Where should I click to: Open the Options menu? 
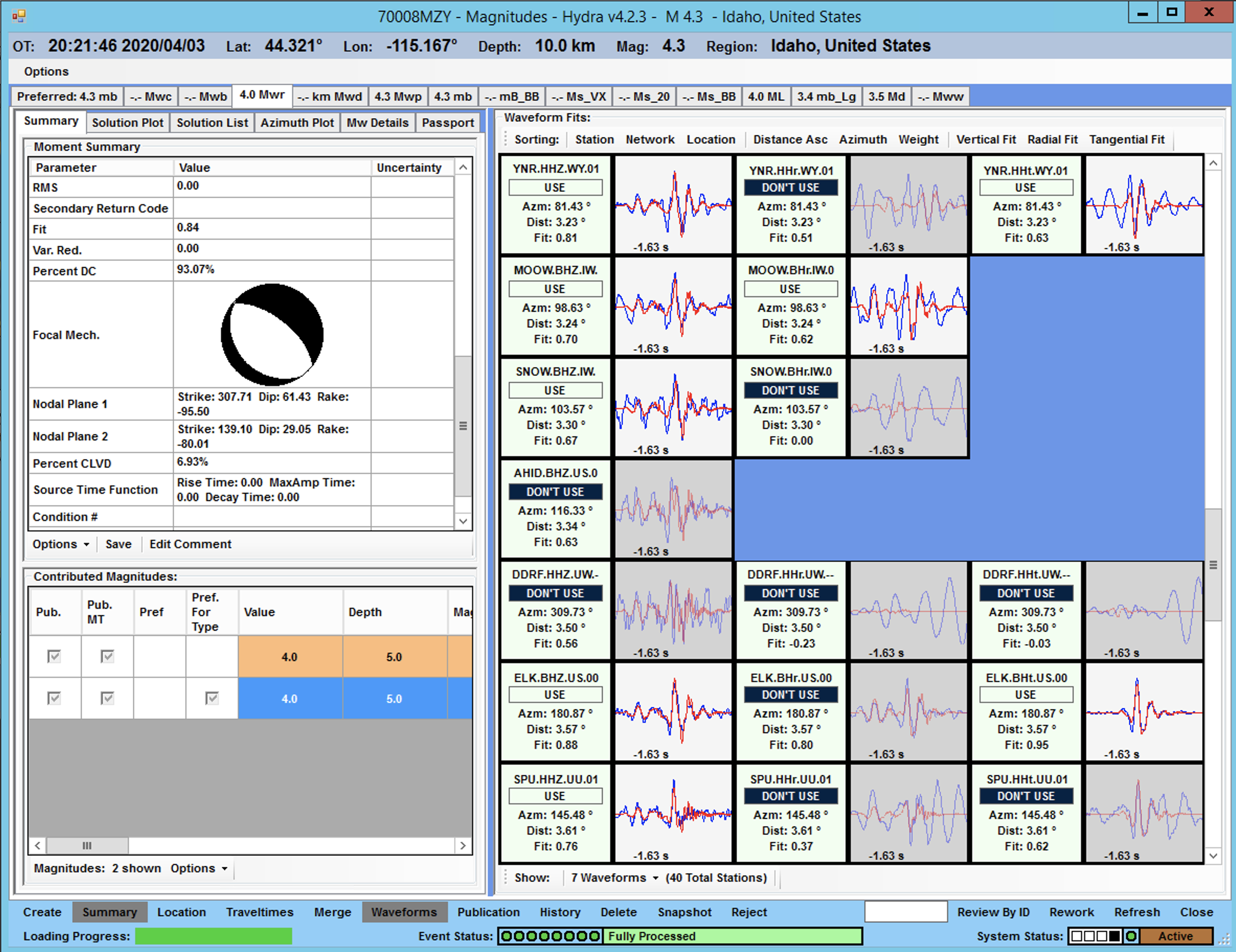(46, 71)
